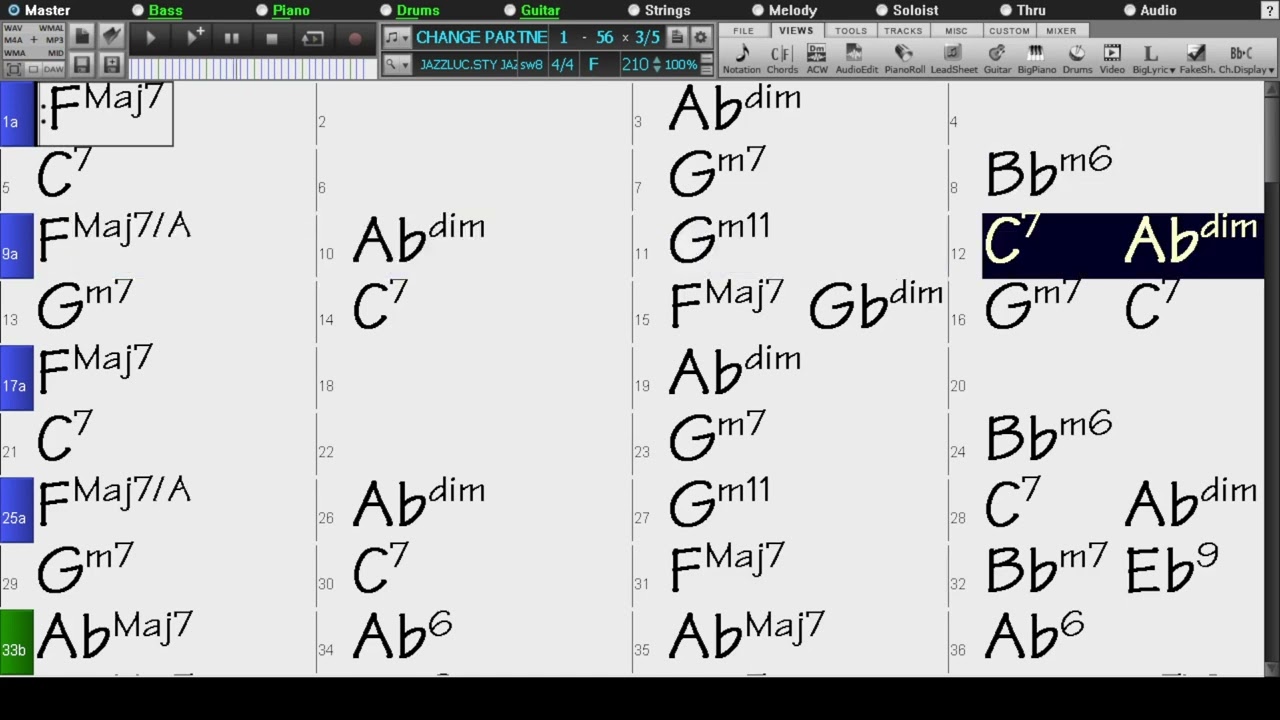Image resolution: width=1280 pixels, height=720 pixels.
Task: Create a new song file
Action: click(82, 37)
